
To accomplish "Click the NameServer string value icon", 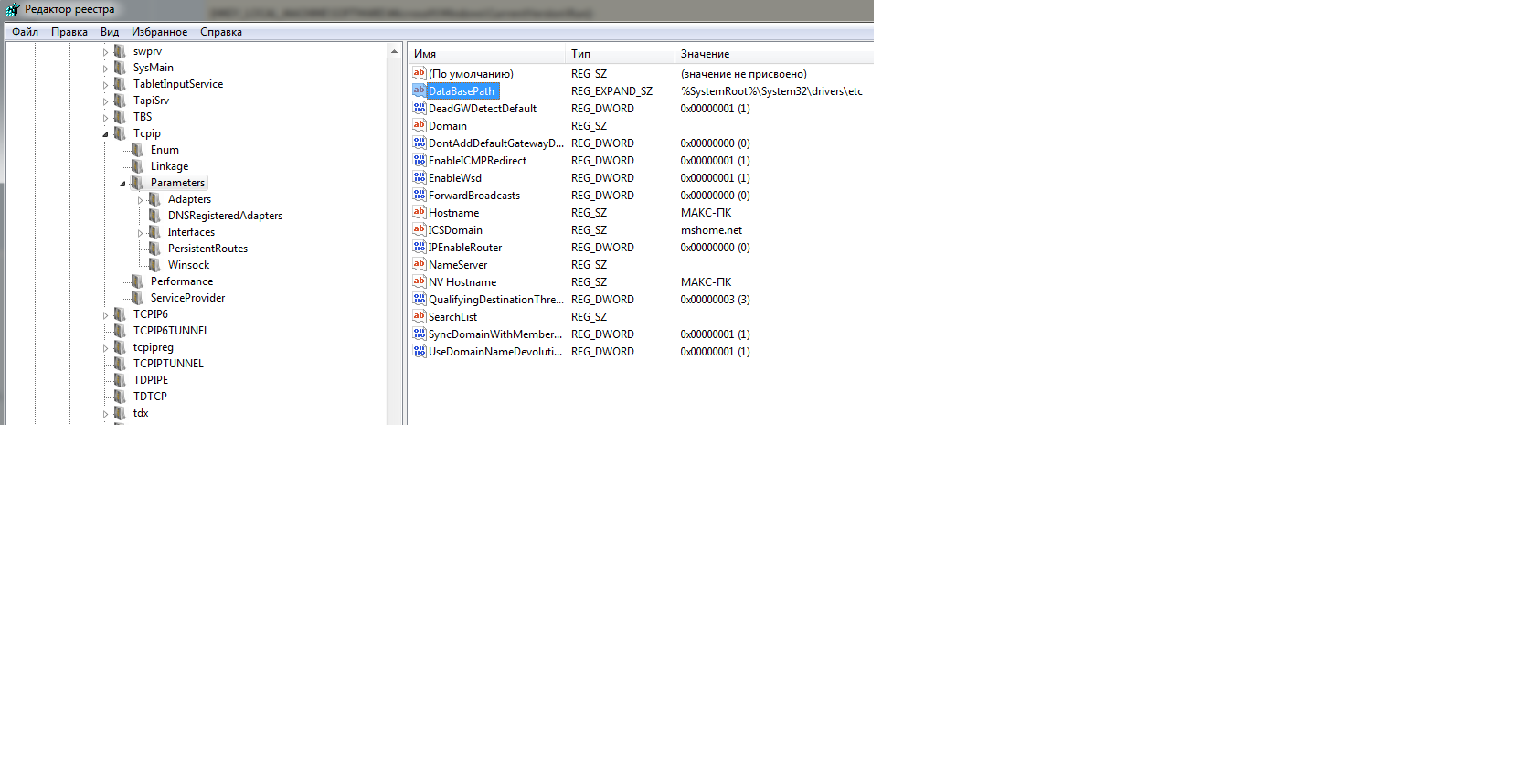I will click(420, 264).
